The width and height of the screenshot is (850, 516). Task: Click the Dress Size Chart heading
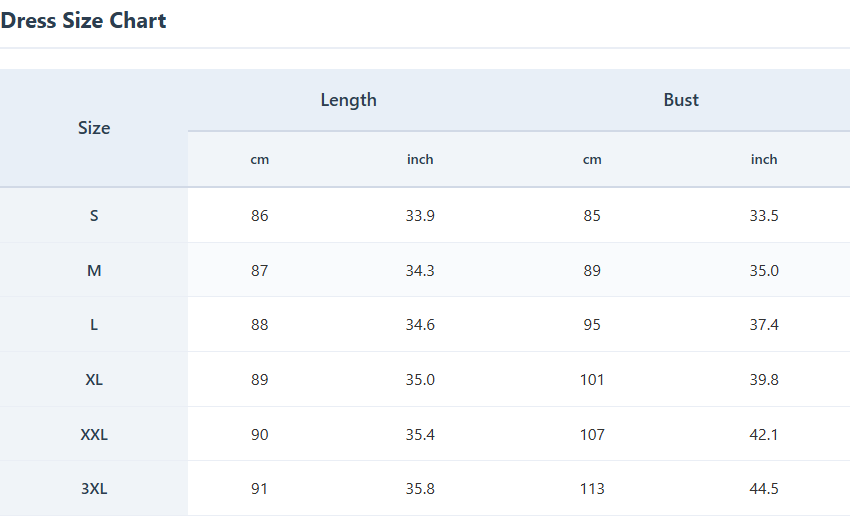[84, 20]
